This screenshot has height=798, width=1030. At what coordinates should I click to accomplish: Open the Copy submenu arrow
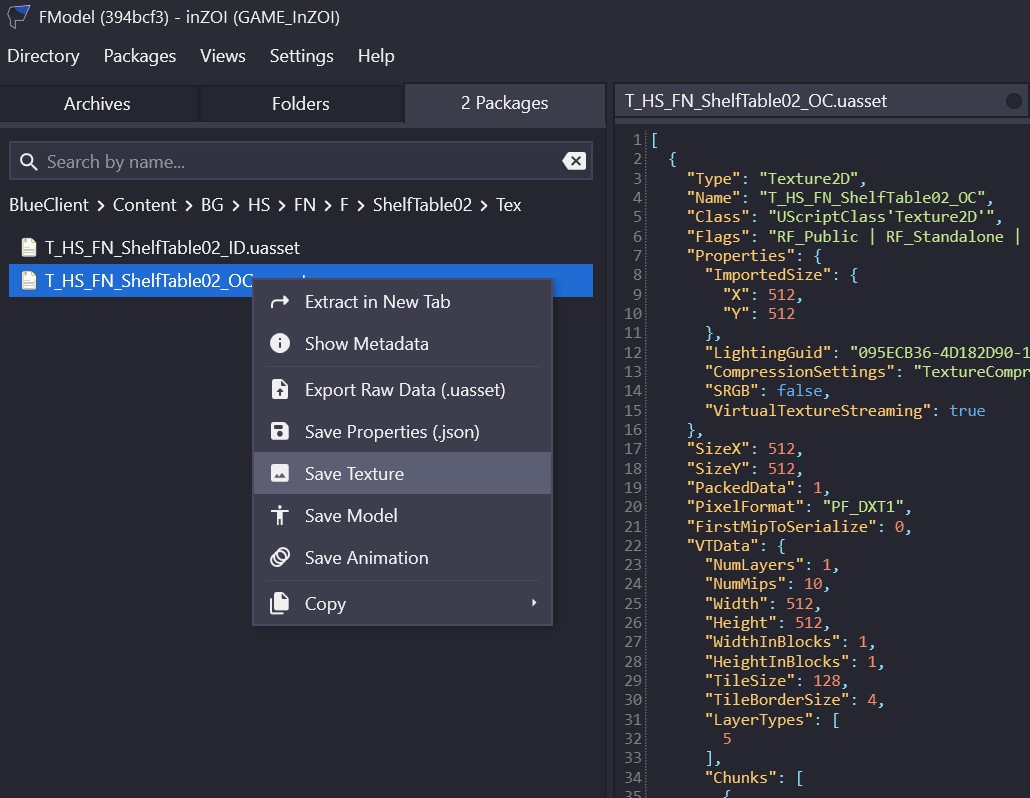(534, 603)
